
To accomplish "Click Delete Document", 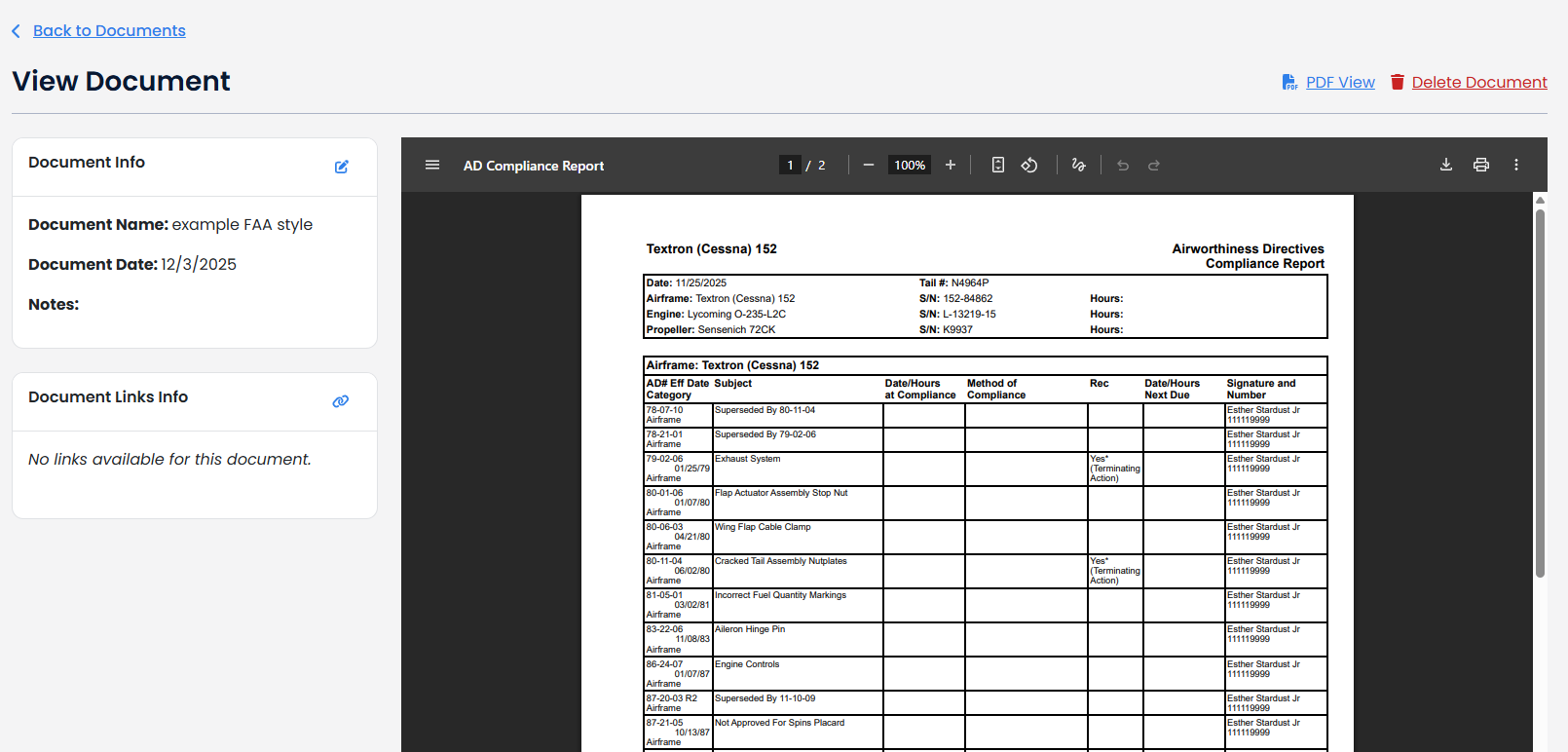I will point(1478,83).
